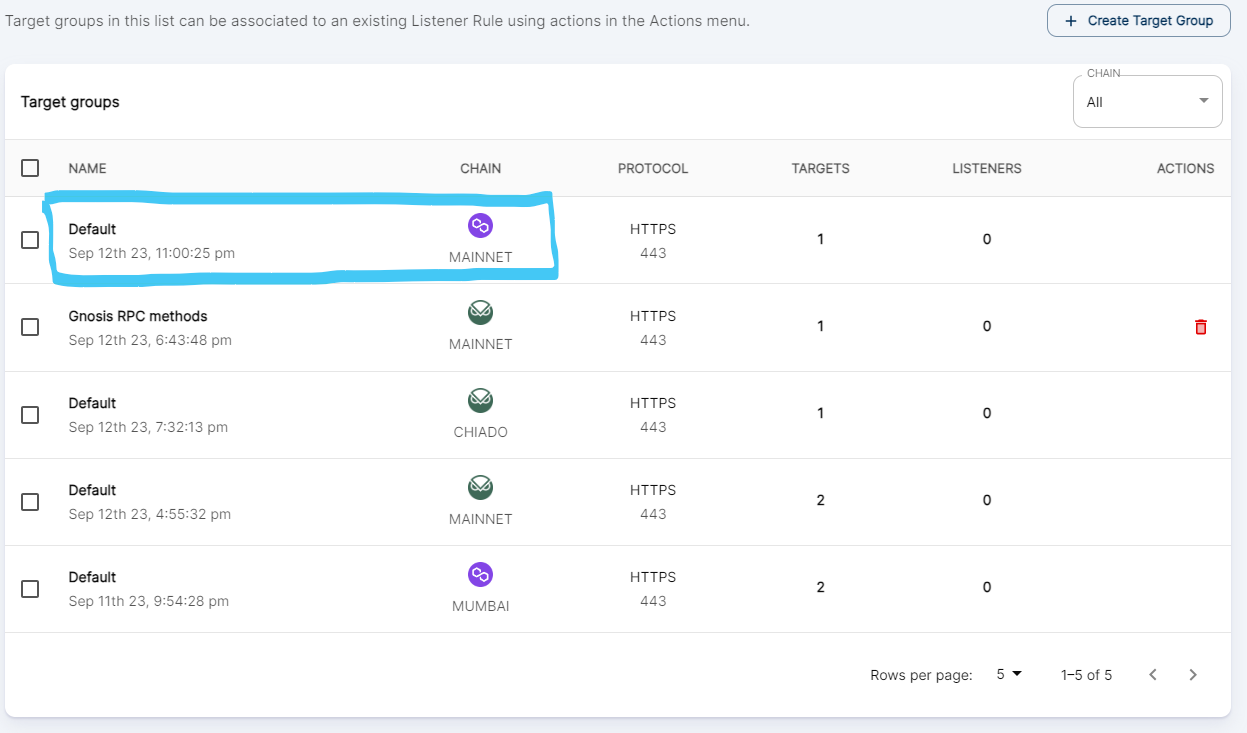The height and width of the screenshot is (733, 1247).
Task: Click the Target groups table title
Action: (x=70, y=102)
